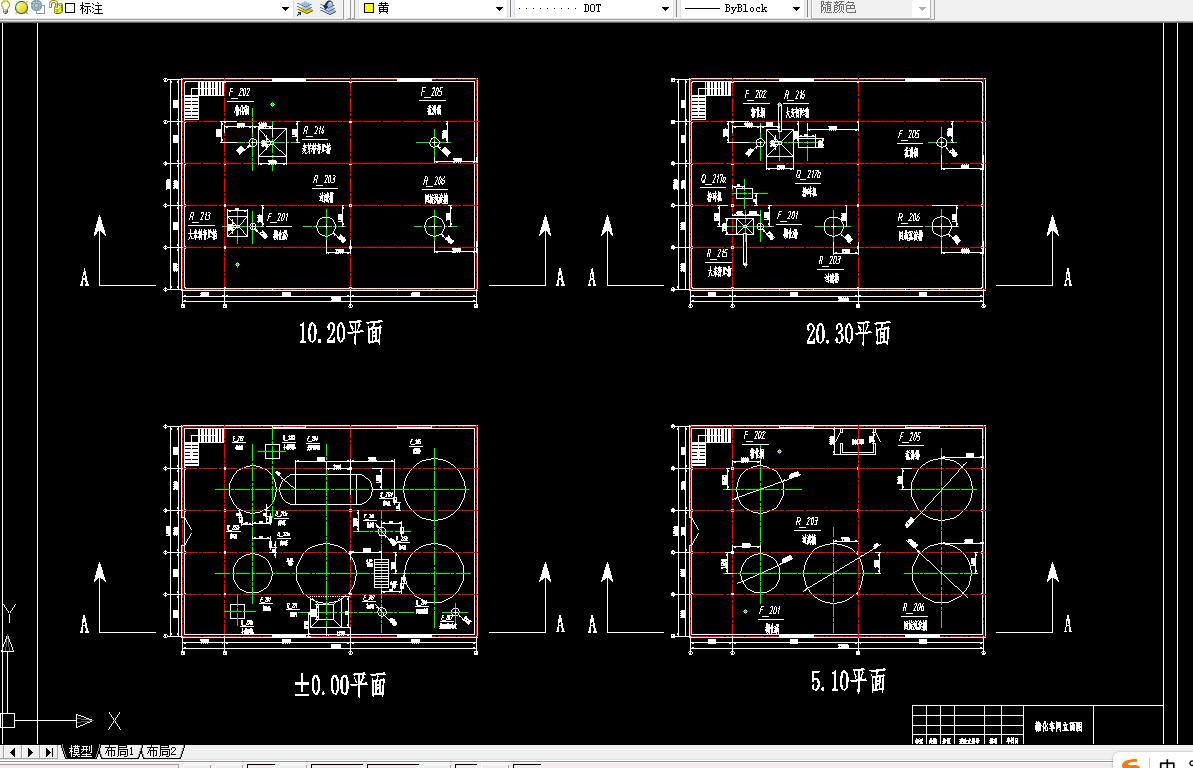Toggle the layer freeze sun icon
1193x768 pixels.
pyautogui.click(x=21, y=8)
